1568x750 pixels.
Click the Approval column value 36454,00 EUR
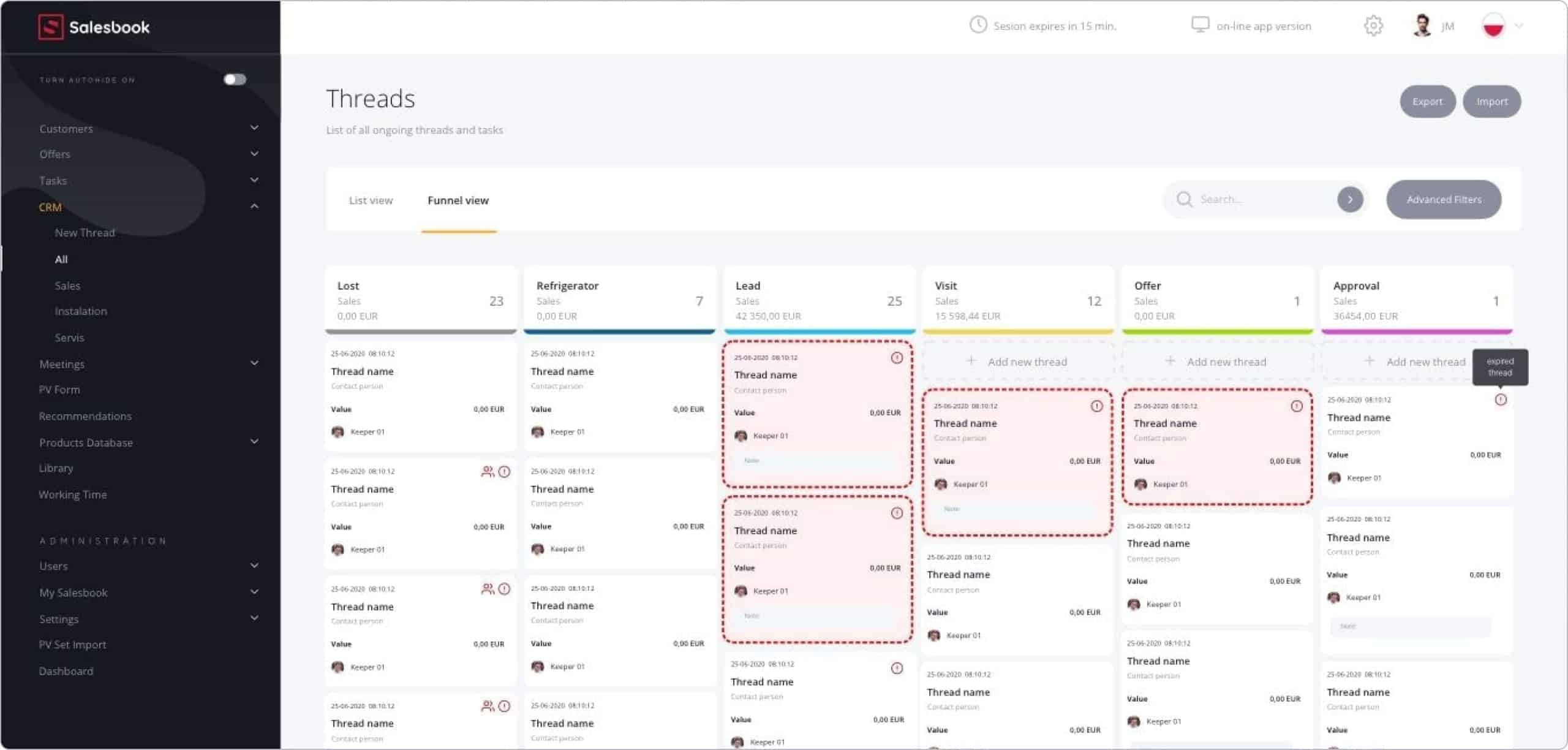coord(1365,316)
